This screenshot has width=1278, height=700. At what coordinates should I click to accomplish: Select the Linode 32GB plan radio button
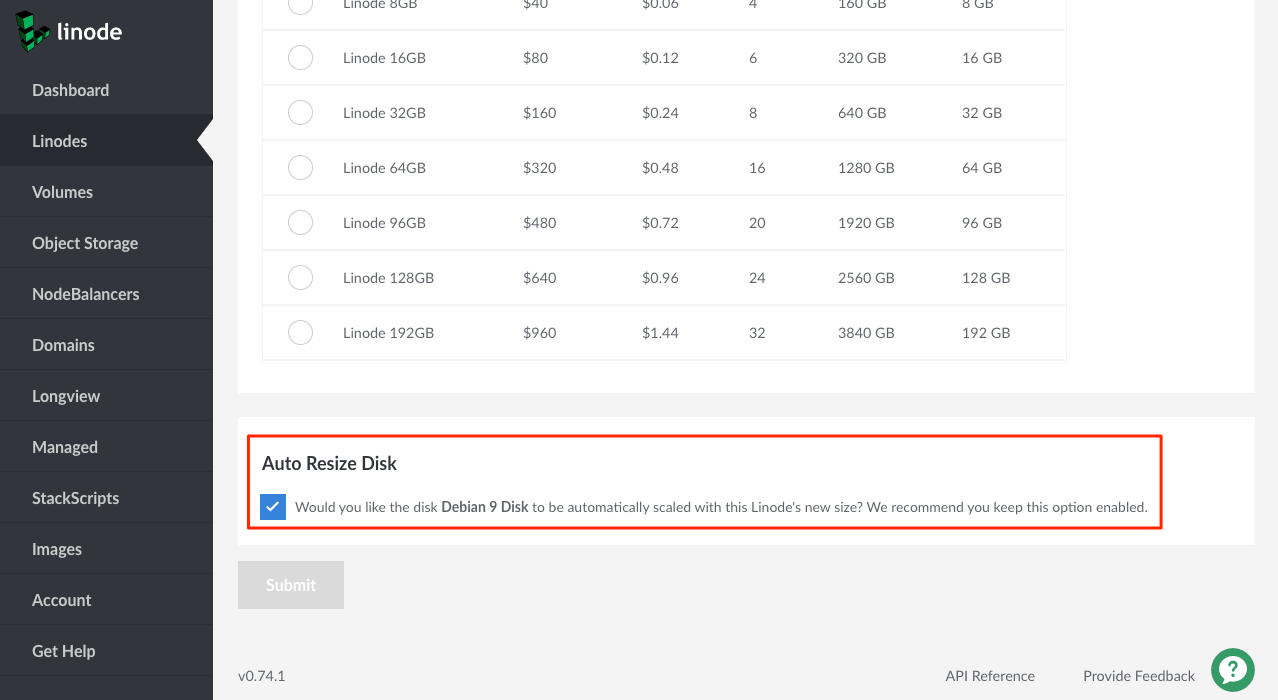pos(300,113)
